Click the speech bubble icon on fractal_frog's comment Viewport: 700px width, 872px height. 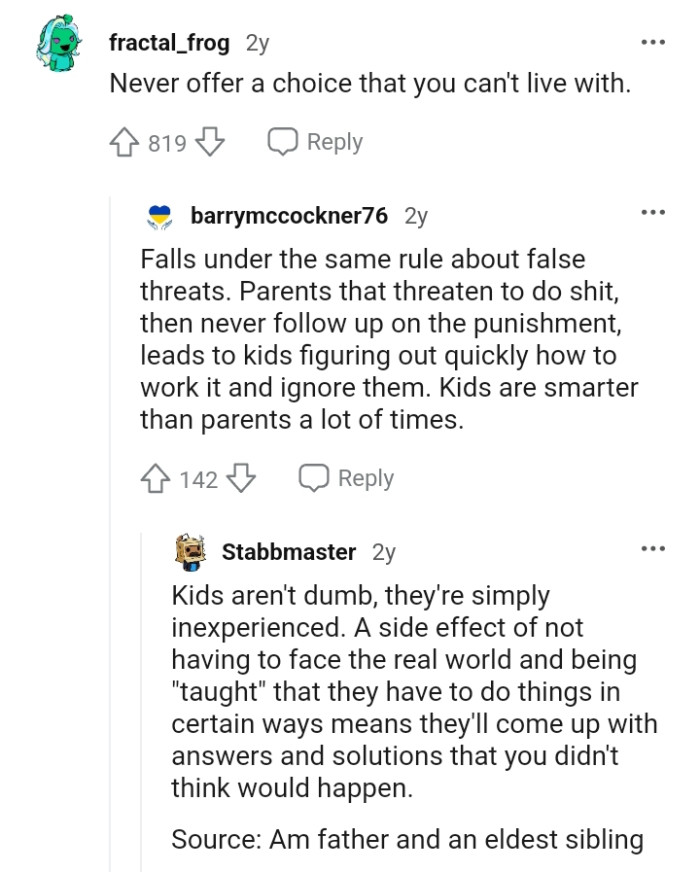coord(283,142)
